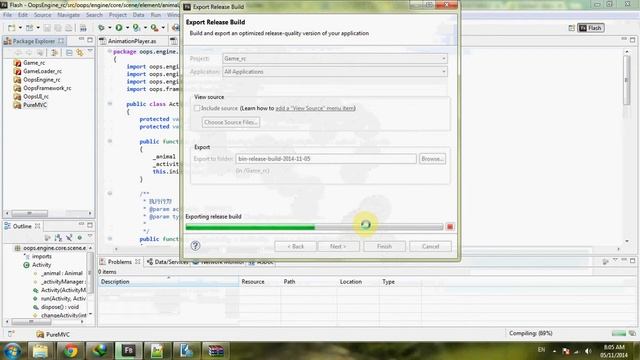Viewport: 640px width, 360px height.
Task: Click the Collapse All icon in Package Explorer
Action: point(69,53)
